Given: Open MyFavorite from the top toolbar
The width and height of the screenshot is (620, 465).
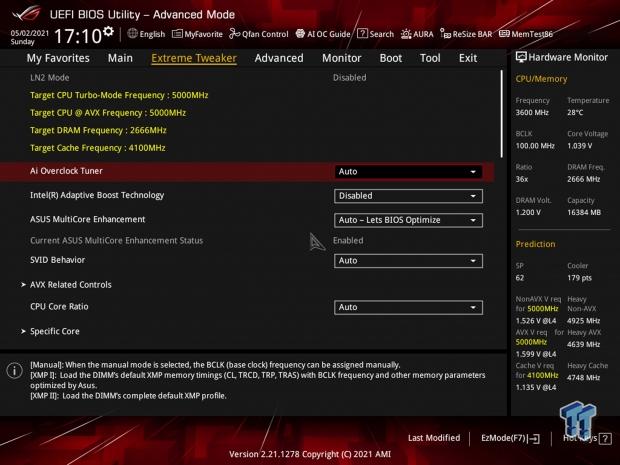Looking at the screenshot, I should [x=197, y=34].
